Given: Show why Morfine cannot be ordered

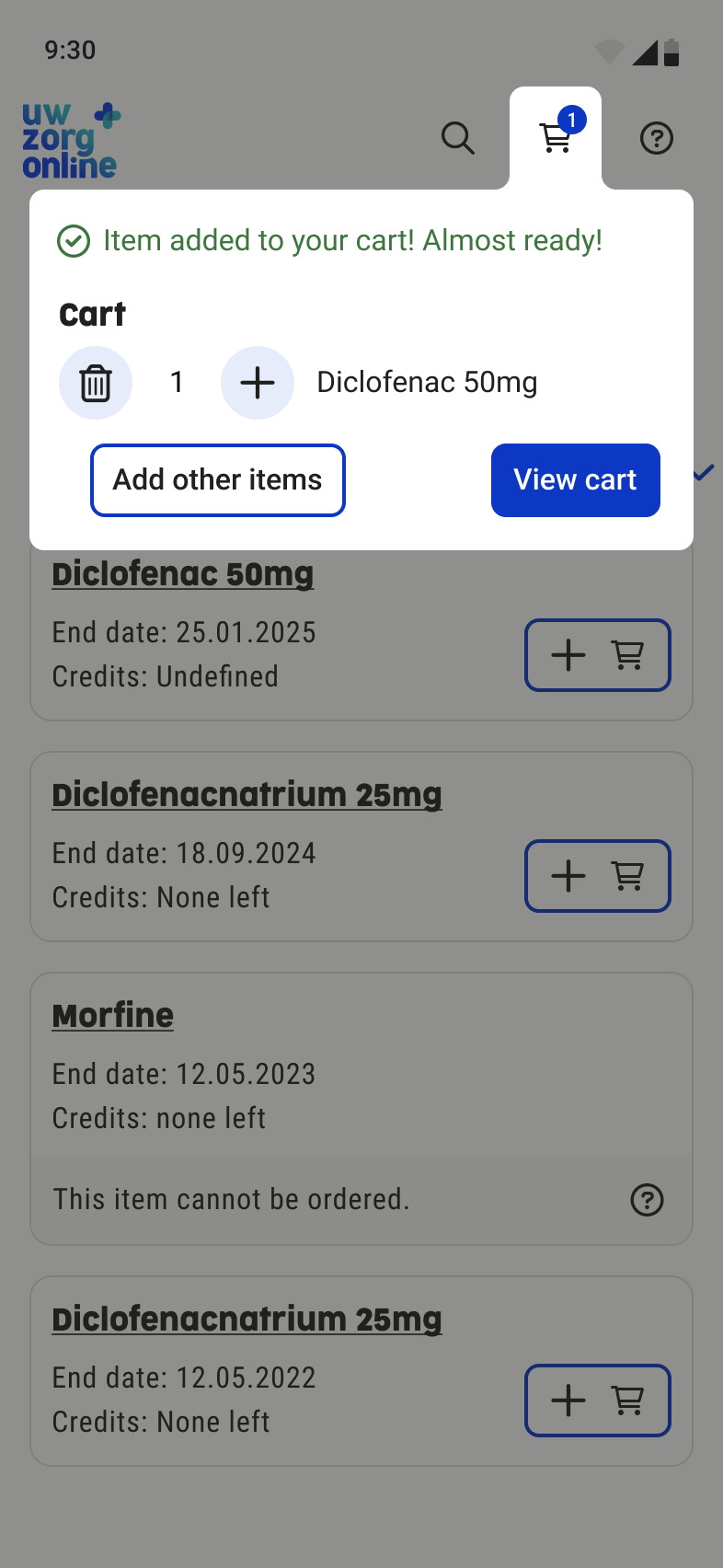Looking at the screenshot, I should pyautogui.click(x=647, y=1200).
